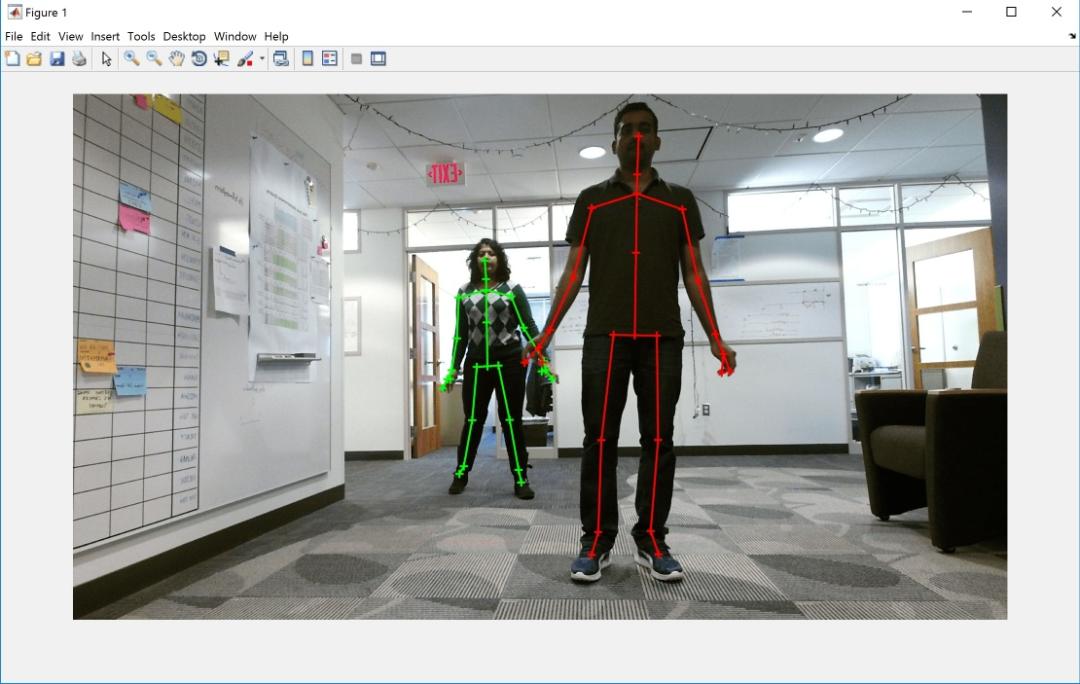Toggle the Data Cursor tool
This screenshot has width=1080, height=684.
[221, 59]
